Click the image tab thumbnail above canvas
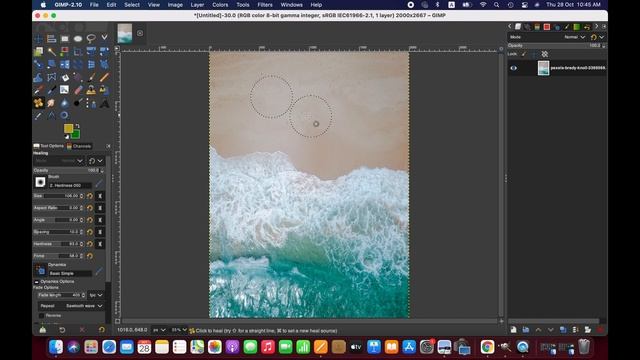Image resolution: width=640 pixels, height=360 pixels. coord(124,33)
